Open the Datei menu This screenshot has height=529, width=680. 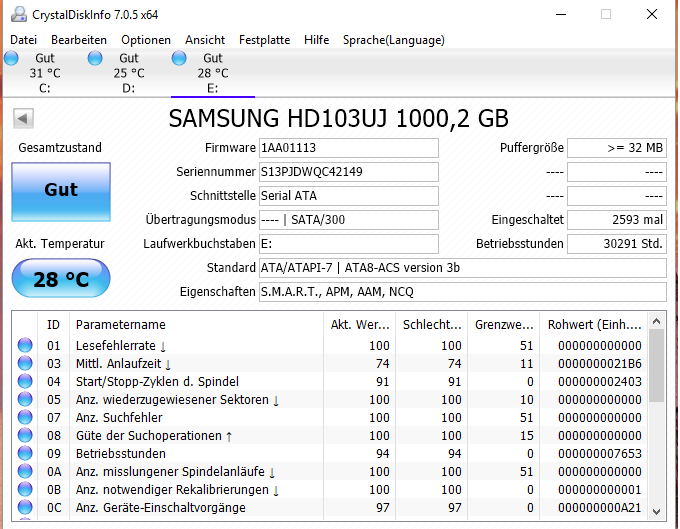coord(23,40)
